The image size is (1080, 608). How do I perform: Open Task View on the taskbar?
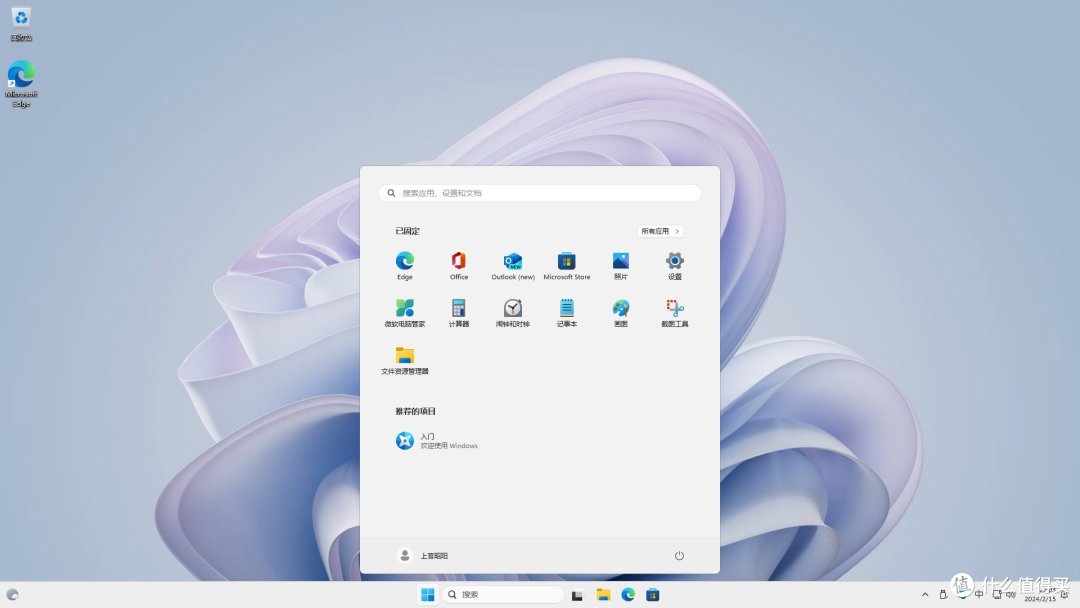tap(577, 595)
